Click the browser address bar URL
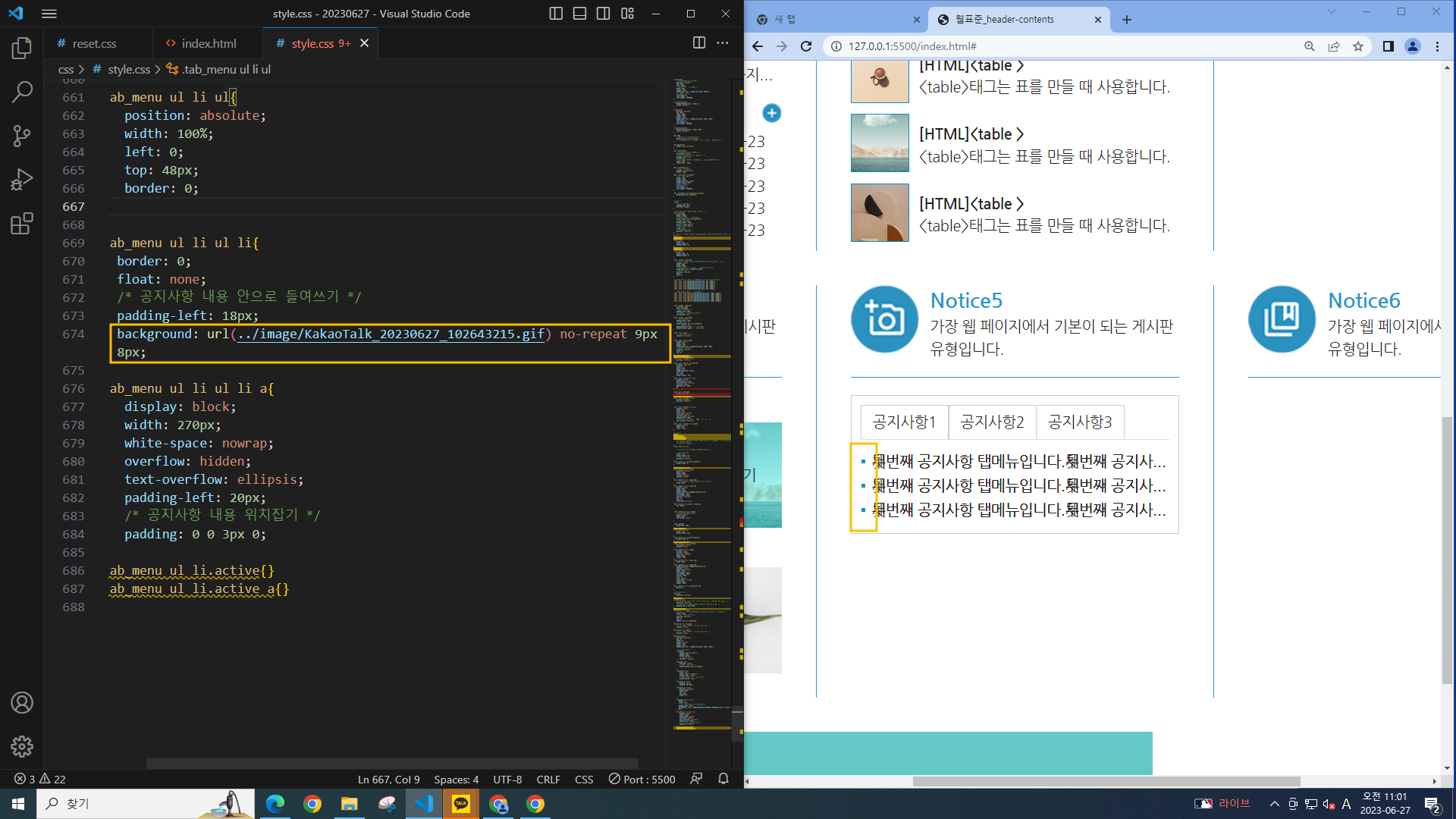This screenshot has height=819, width=1456. click(x=912, y=46)
